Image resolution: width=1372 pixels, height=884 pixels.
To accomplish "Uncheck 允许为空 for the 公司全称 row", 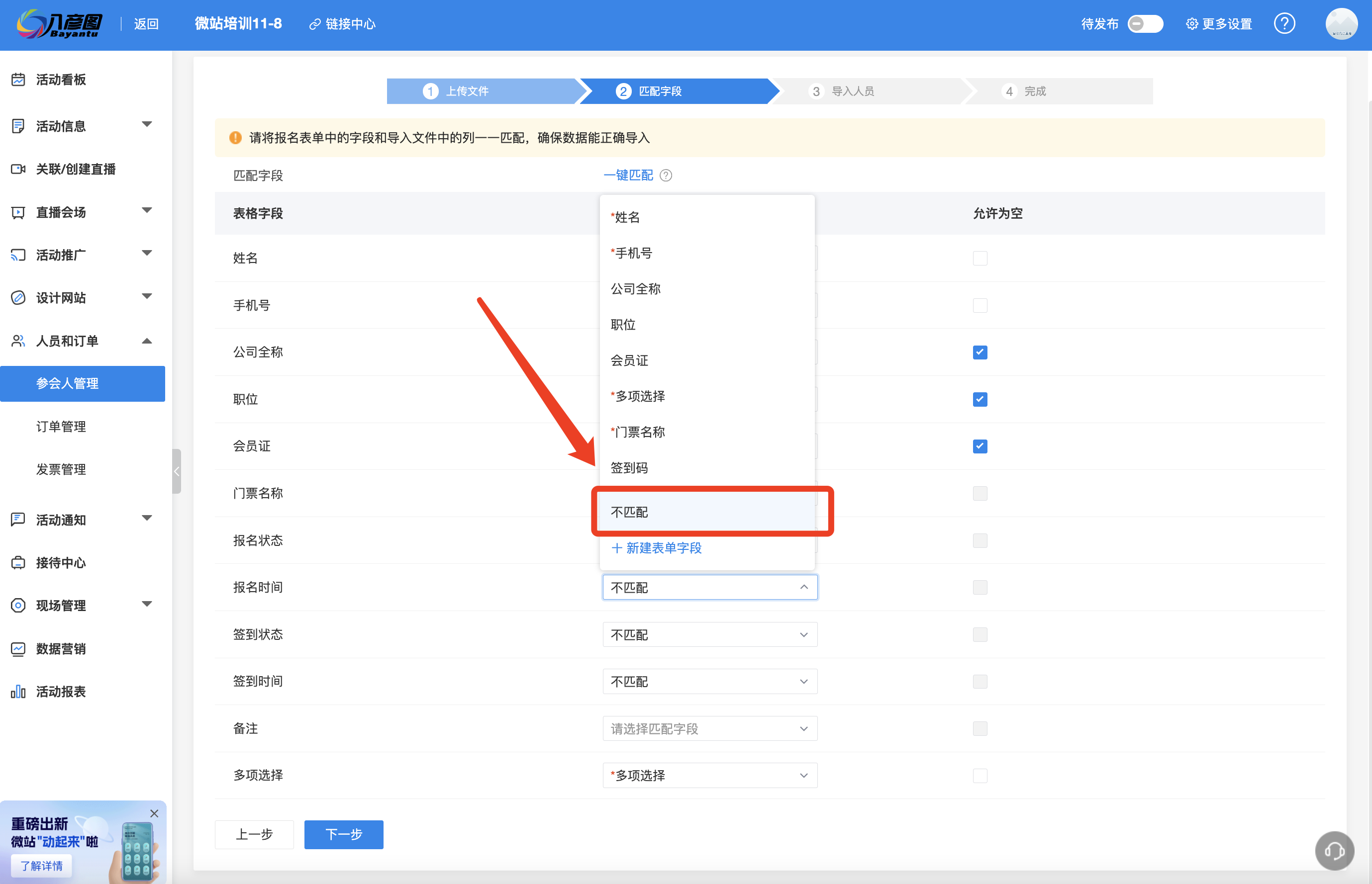I will pos(980,353).
